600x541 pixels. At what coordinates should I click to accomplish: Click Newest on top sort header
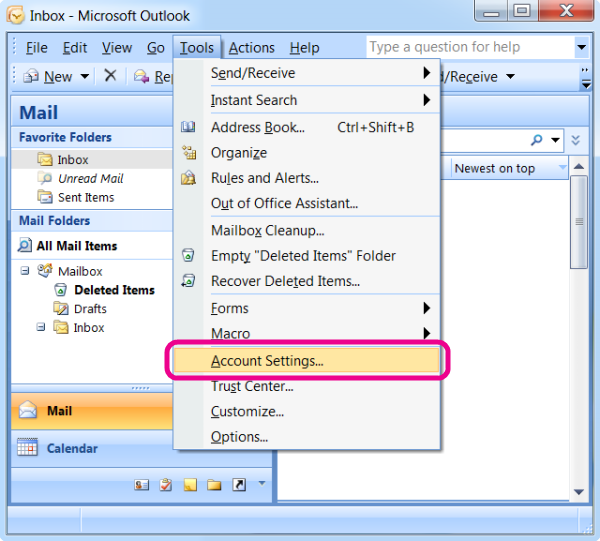coord(509,168)
